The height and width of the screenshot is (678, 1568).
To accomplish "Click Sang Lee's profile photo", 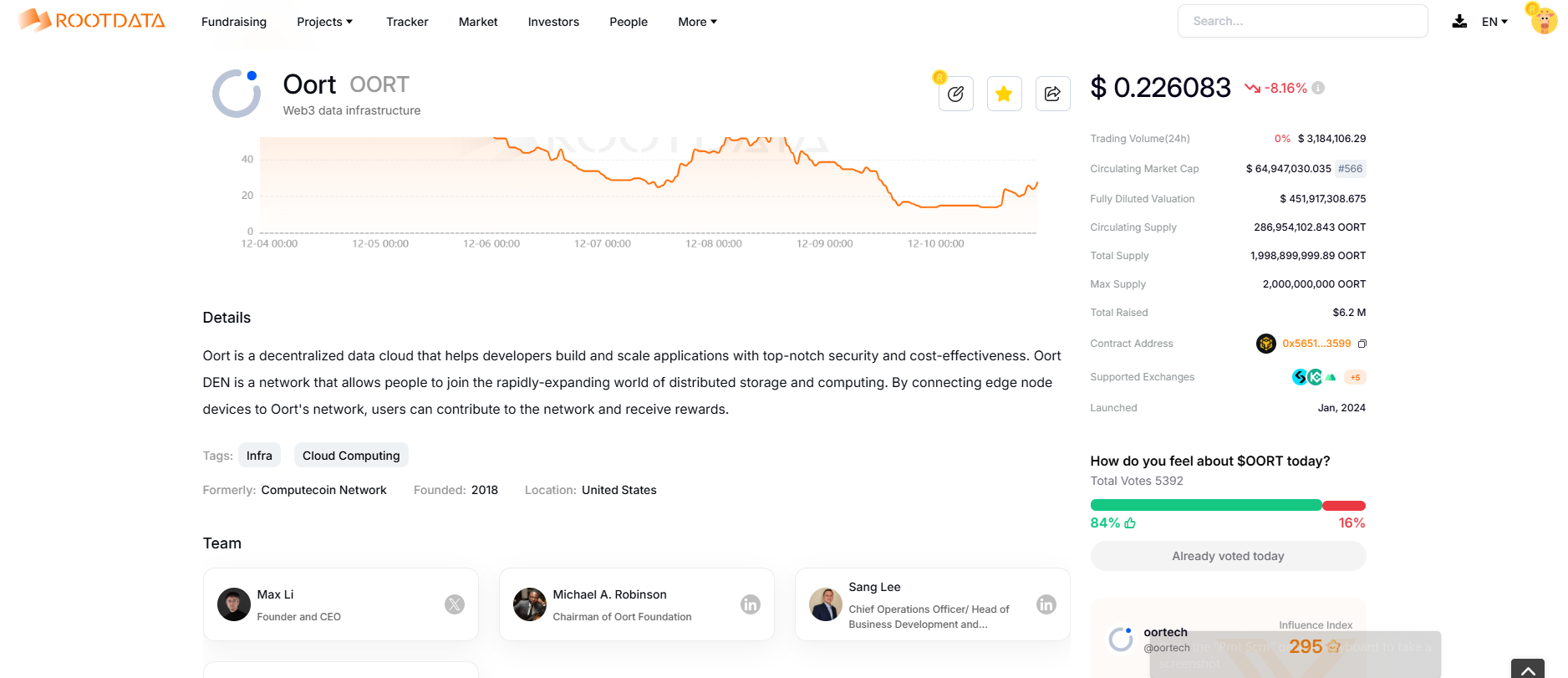I will pyautogui.click(x=826, y=604).
